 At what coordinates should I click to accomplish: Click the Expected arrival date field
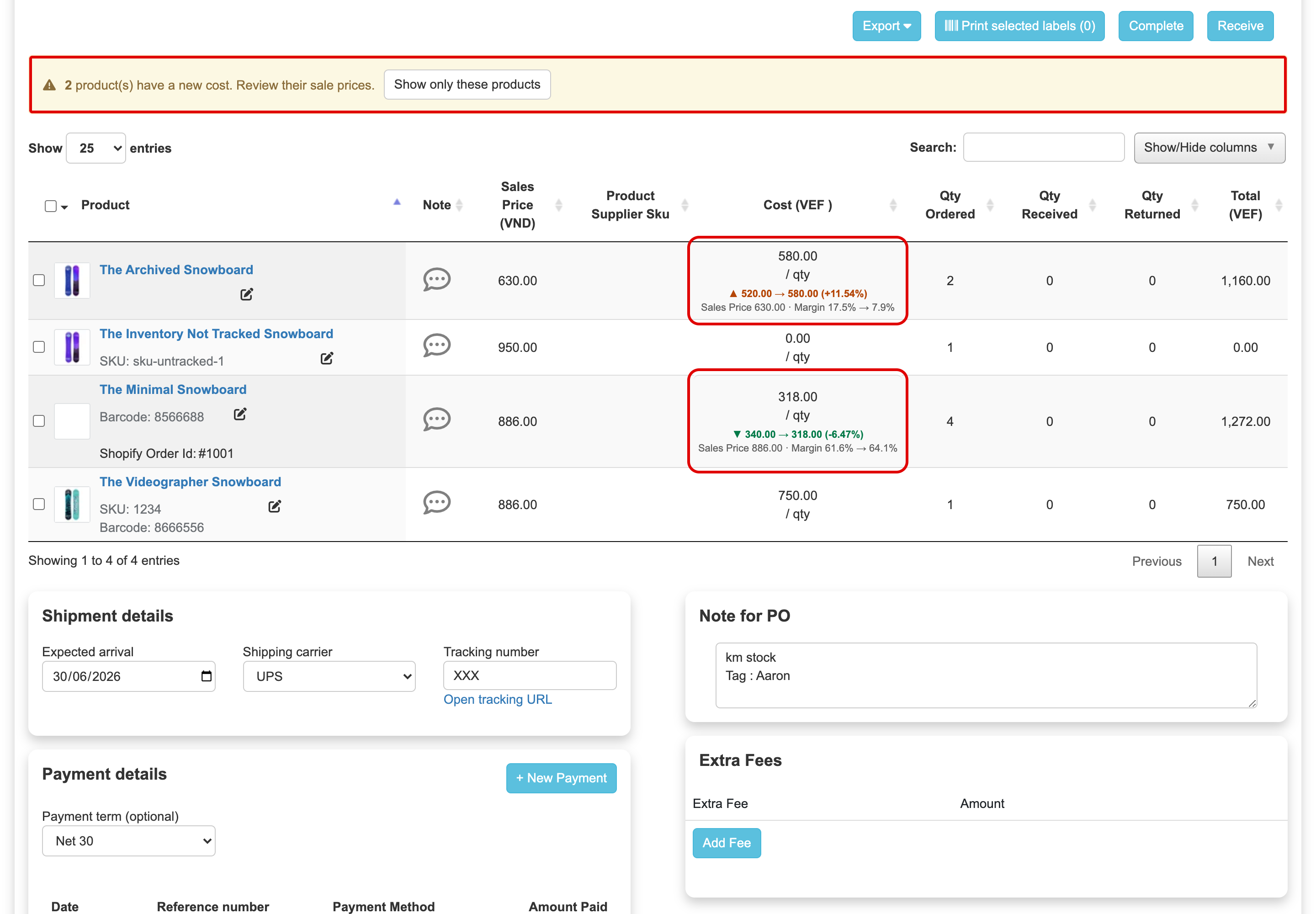(128, 676)
